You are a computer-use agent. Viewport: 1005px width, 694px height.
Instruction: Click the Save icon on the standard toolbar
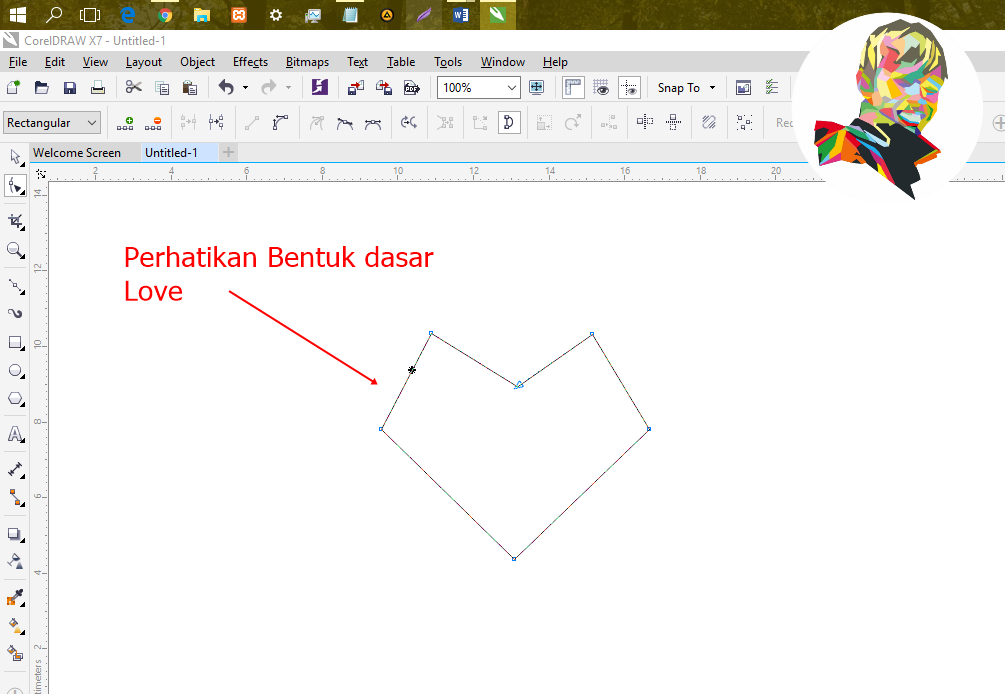(69, 87)
